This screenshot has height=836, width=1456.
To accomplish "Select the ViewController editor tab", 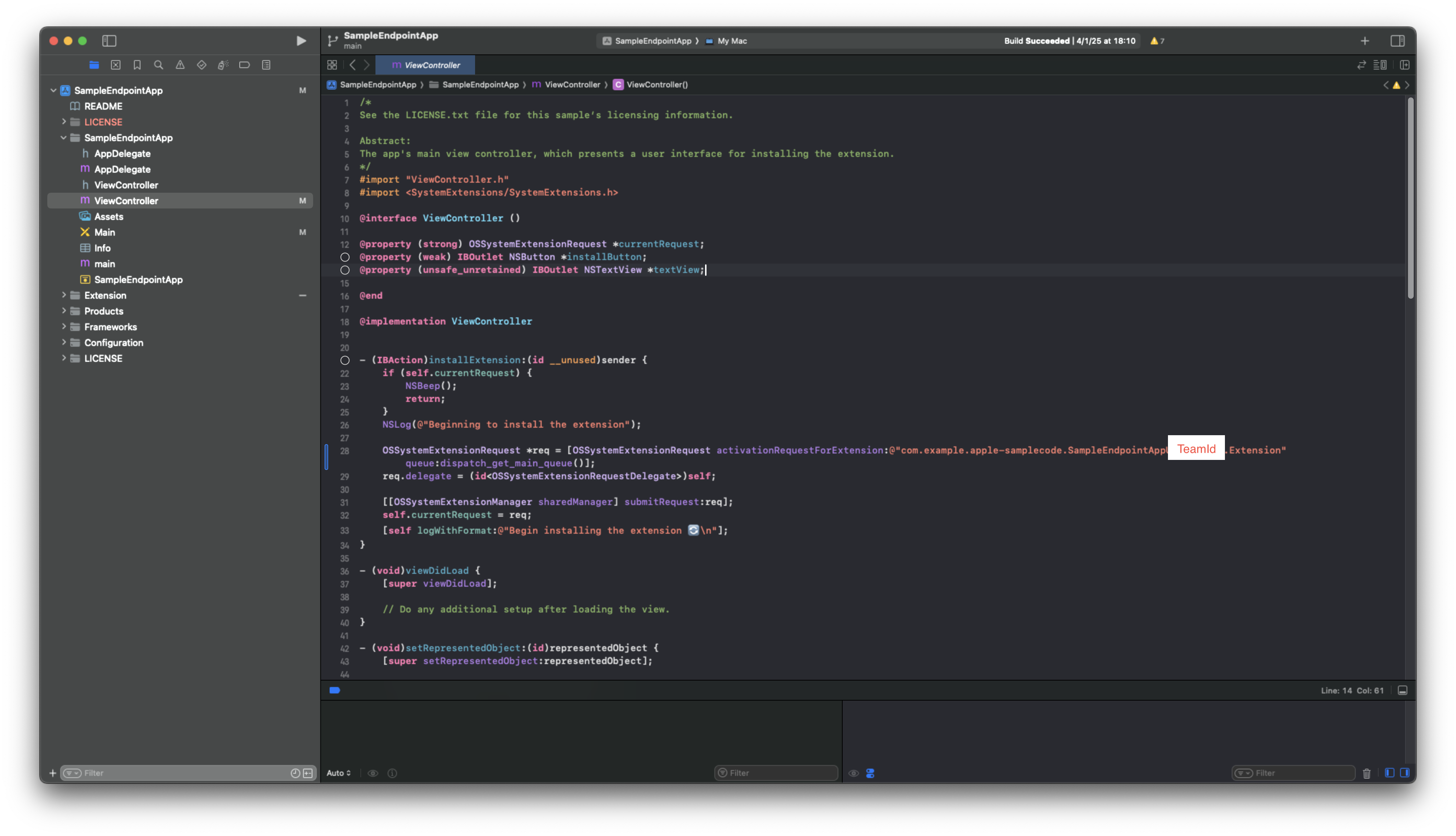I will pyautogui.click(x=426, y=65).
